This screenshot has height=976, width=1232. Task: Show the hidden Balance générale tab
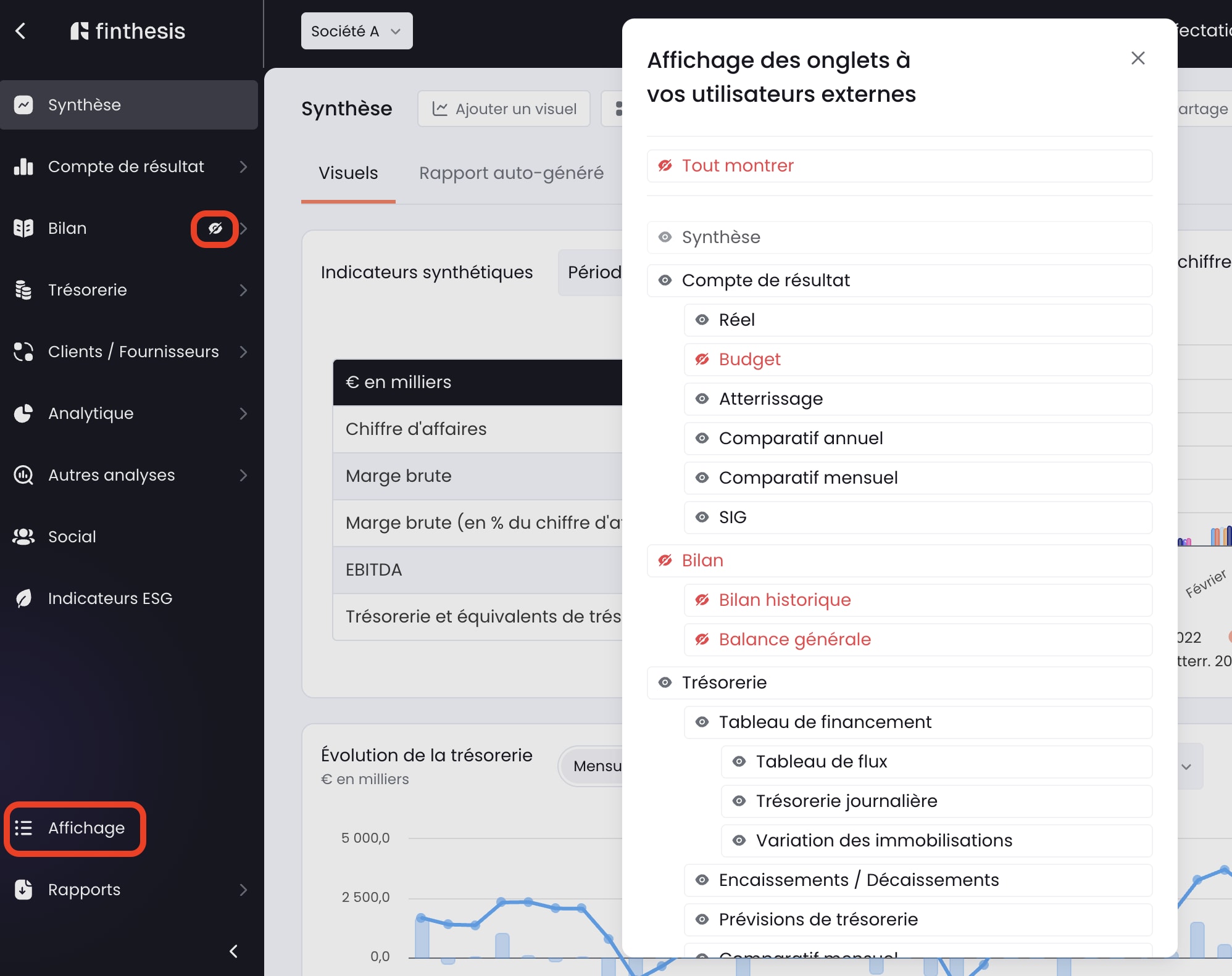tap(702, 639)
